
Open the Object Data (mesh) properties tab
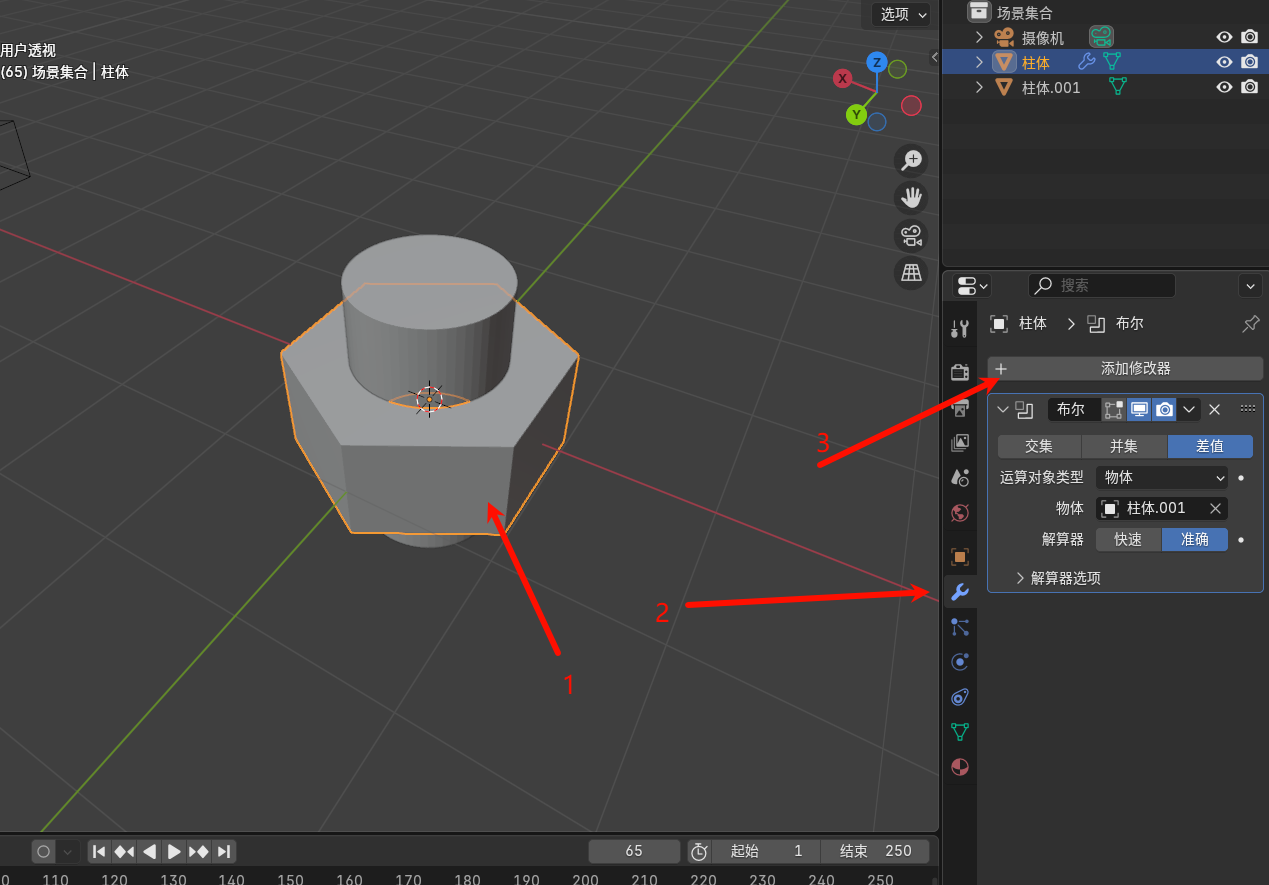(960, 732)
